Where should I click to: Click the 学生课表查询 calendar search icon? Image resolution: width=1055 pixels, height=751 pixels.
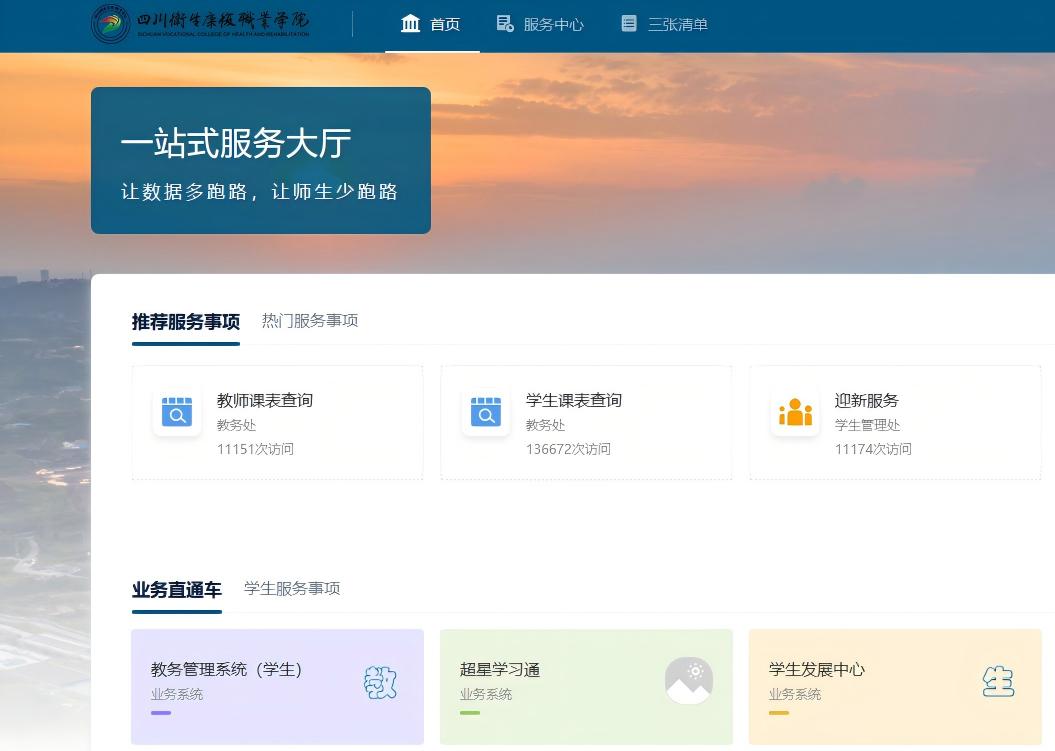[x=486, y=412]
